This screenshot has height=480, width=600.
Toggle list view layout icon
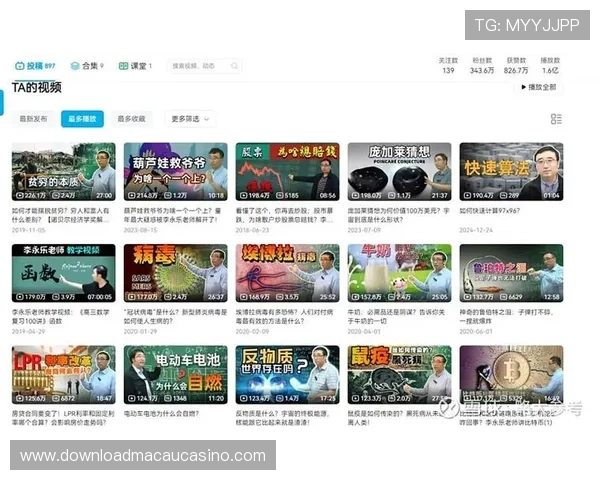point(556,119)
